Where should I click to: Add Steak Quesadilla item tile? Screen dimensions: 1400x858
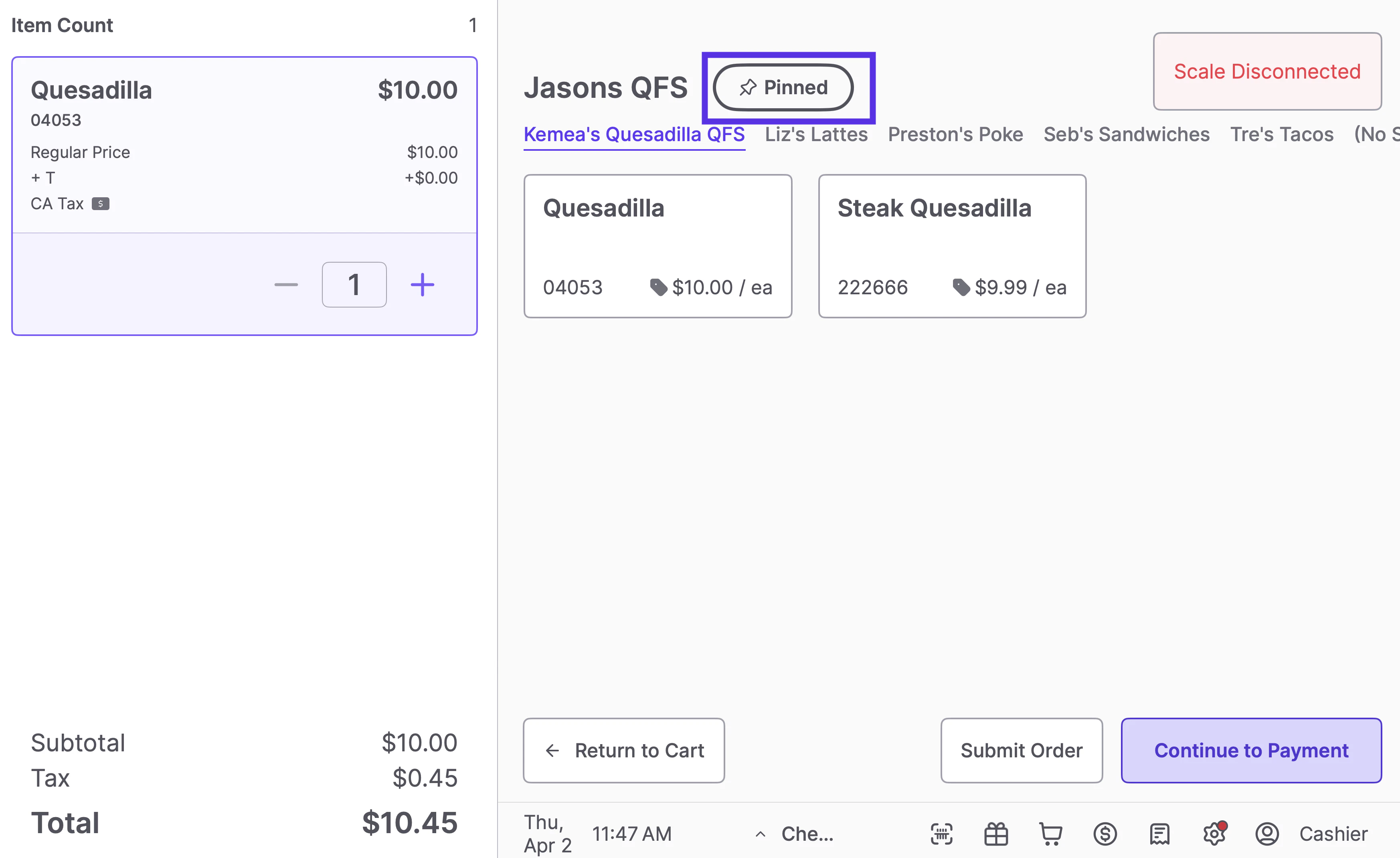pyautogui.click(x=952, y=246)
